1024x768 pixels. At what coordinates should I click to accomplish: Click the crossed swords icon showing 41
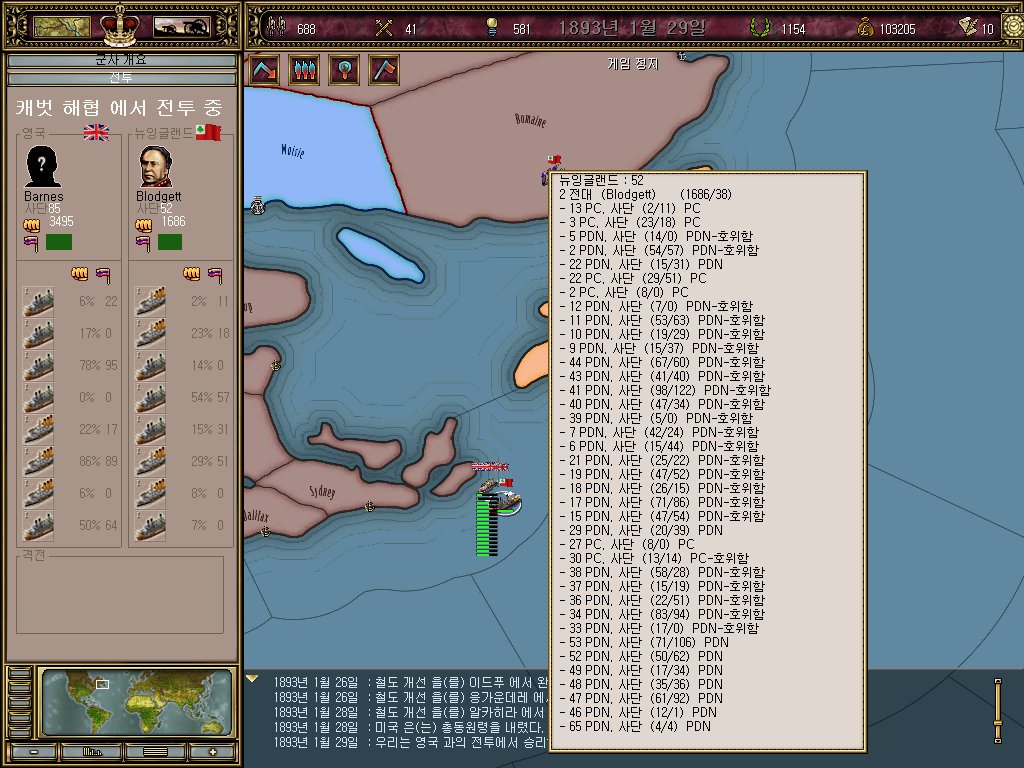384,27
